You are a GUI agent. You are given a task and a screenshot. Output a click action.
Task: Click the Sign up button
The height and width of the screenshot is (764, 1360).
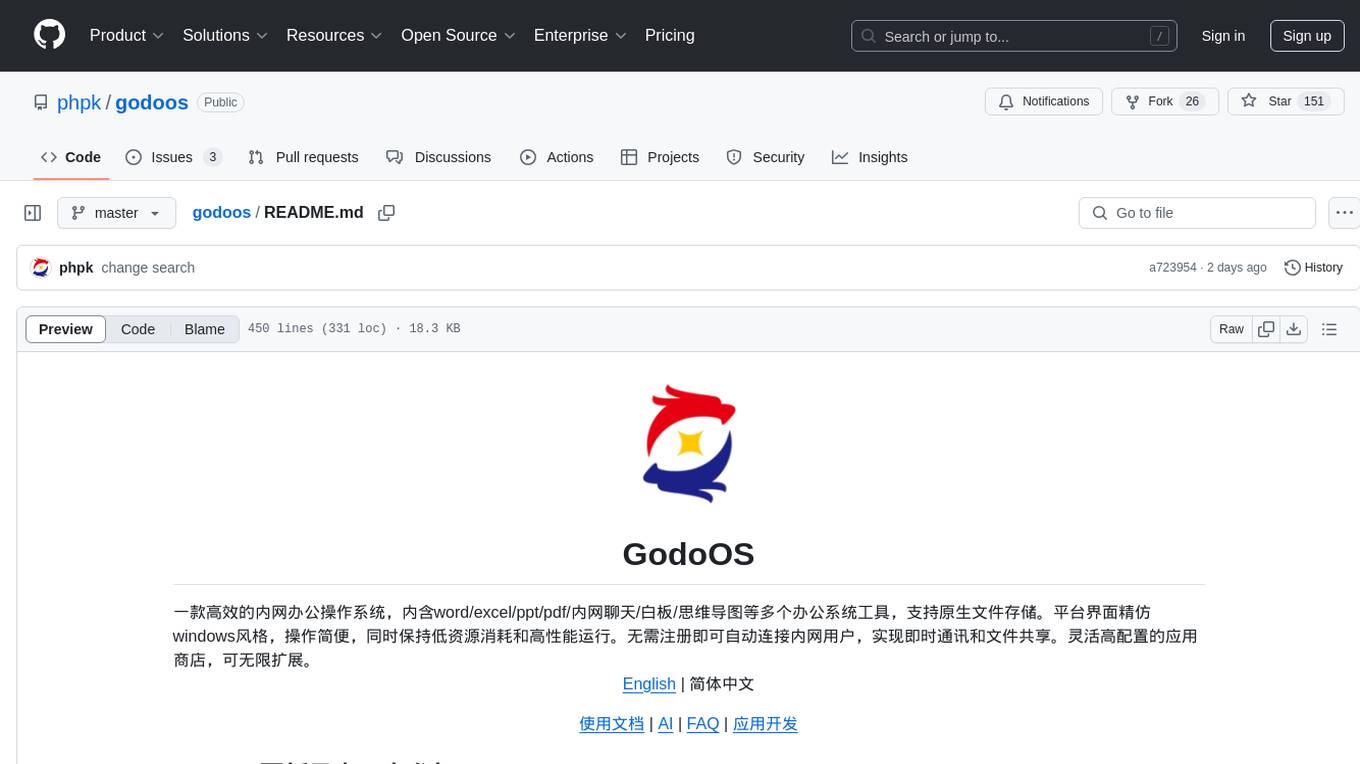click(1307, 36)
